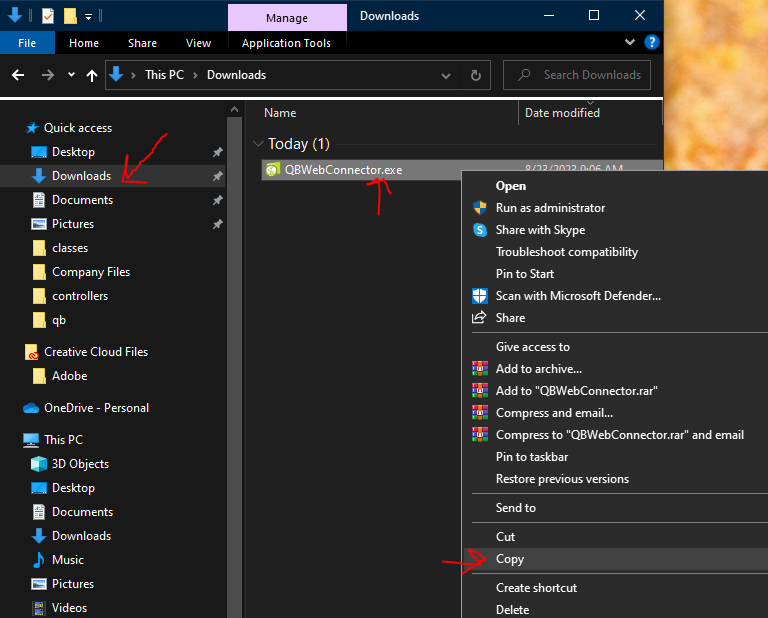The width and height of the screenshot is (768, 618).
Task: Collapse the Today group chevron
Action: pyautogui.click(x=258, y=144)
